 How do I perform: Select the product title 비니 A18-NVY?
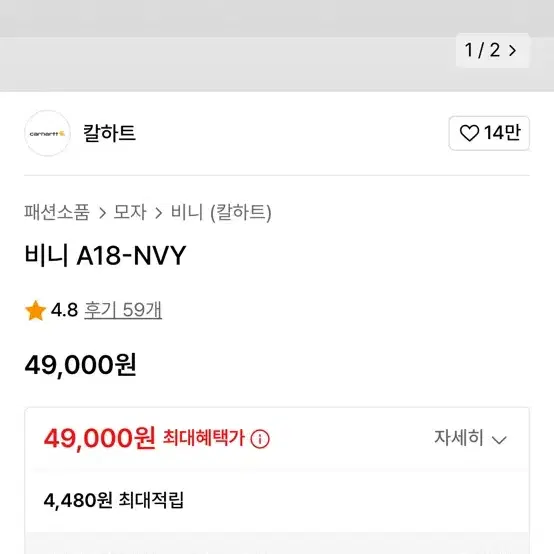point(105,255)
